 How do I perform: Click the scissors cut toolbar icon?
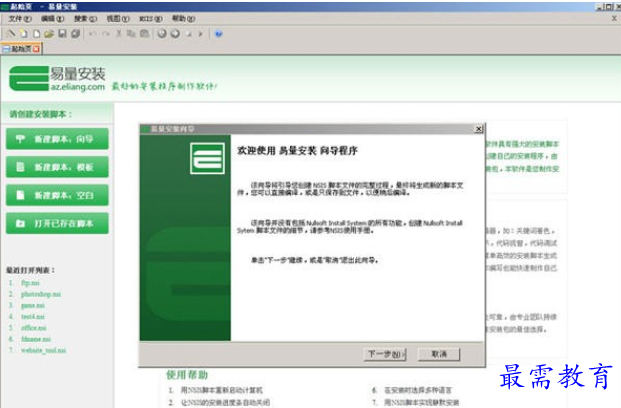point(118,34)
